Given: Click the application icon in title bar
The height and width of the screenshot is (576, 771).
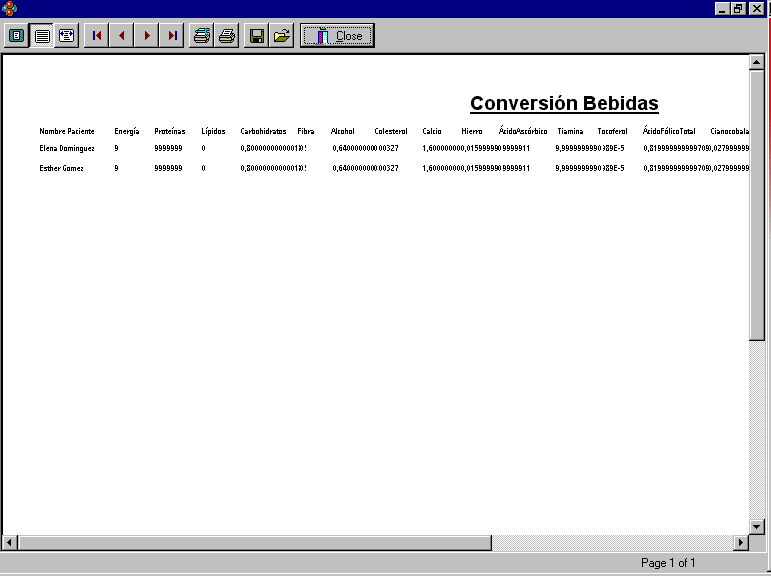Looking at the screenshot, I should (9, 8).
